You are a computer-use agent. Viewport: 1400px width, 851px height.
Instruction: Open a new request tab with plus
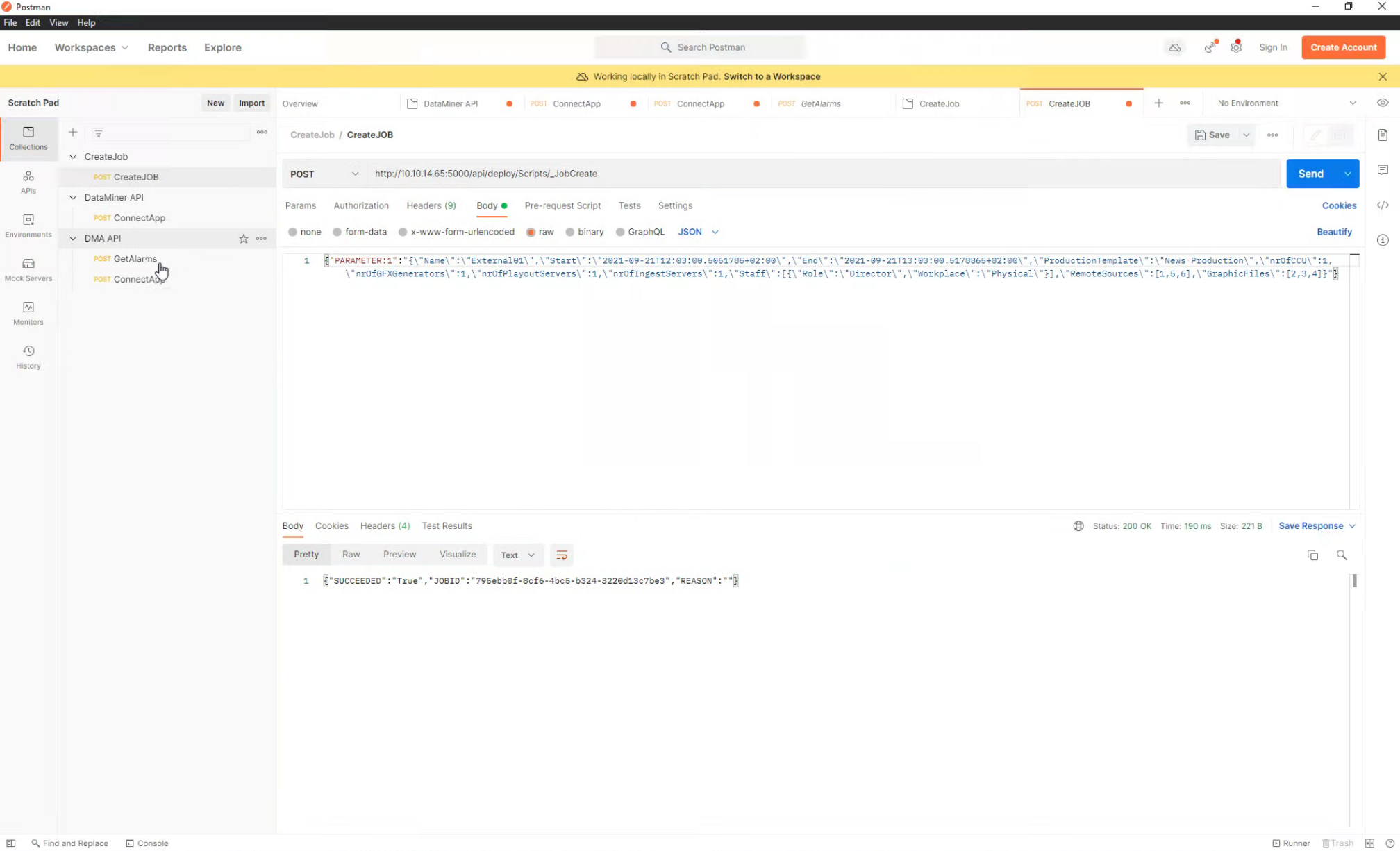(x=1159, y=103)
